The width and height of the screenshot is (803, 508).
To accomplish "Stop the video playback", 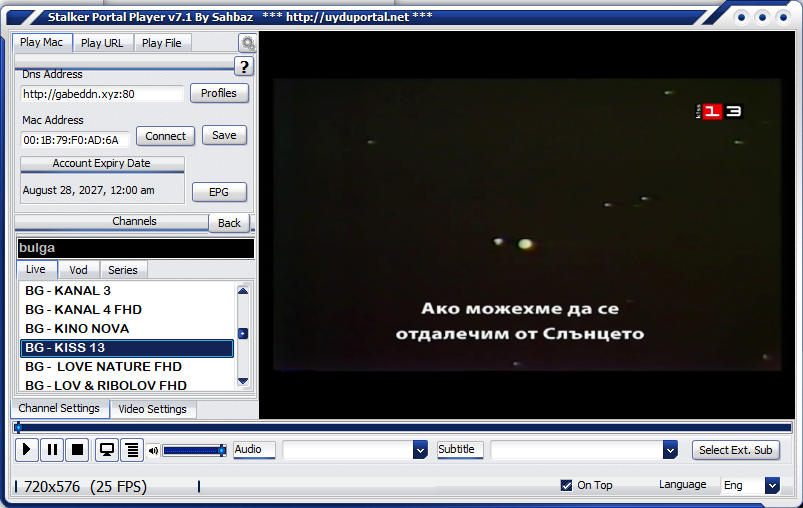I will click(x=77, y=450).
